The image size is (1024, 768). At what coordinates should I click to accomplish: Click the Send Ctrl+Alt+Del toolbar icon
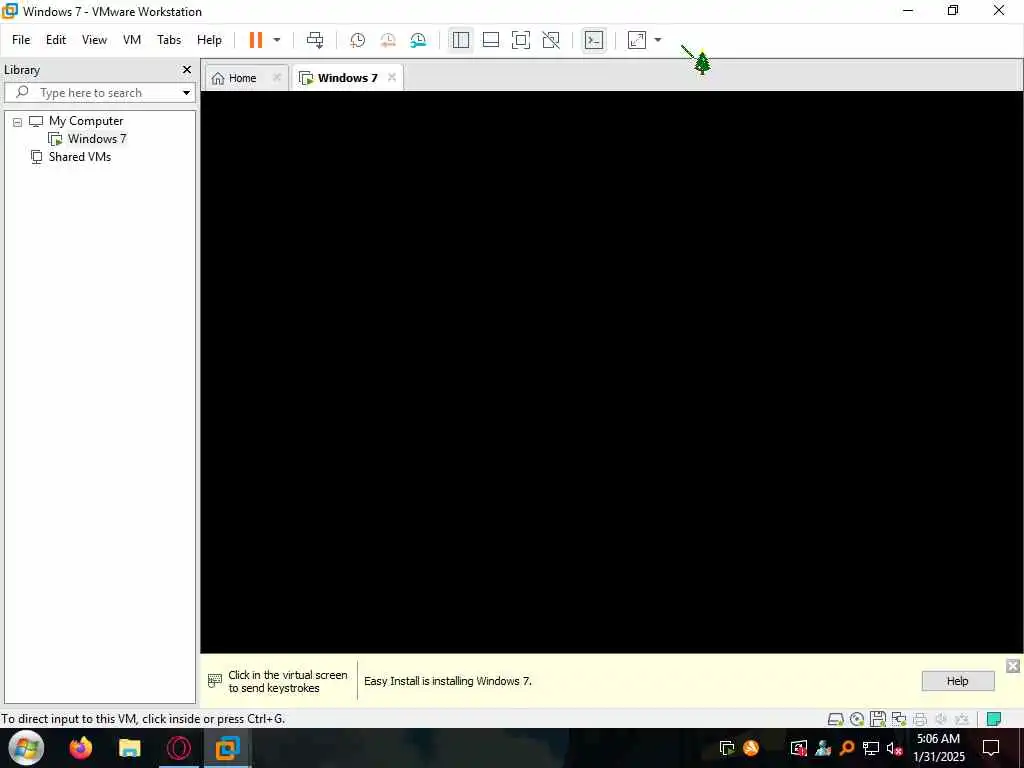click(x=315, y=40)
